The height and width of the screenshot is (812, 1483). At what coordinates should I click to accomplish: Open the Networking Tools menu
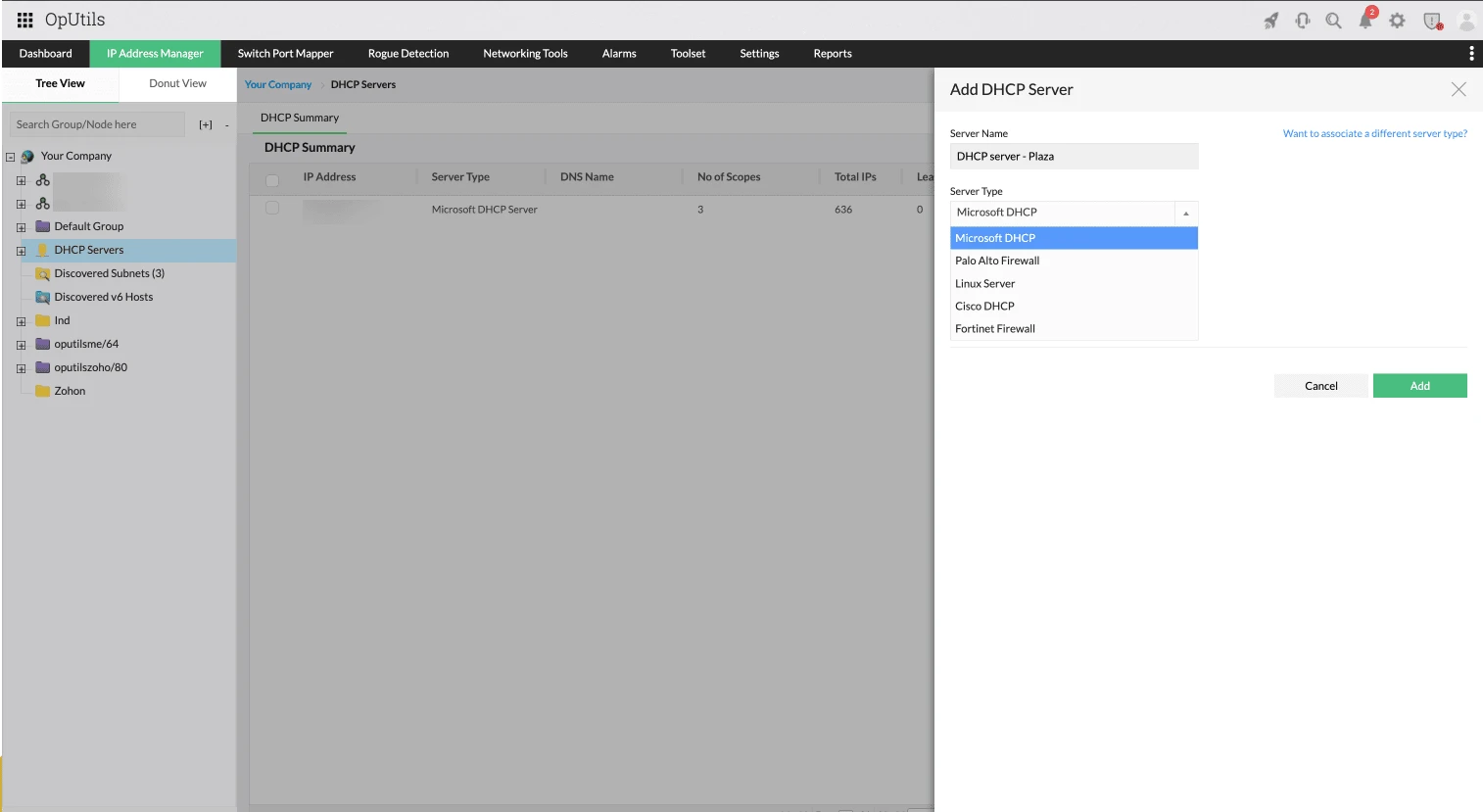[x=525, y=54]
